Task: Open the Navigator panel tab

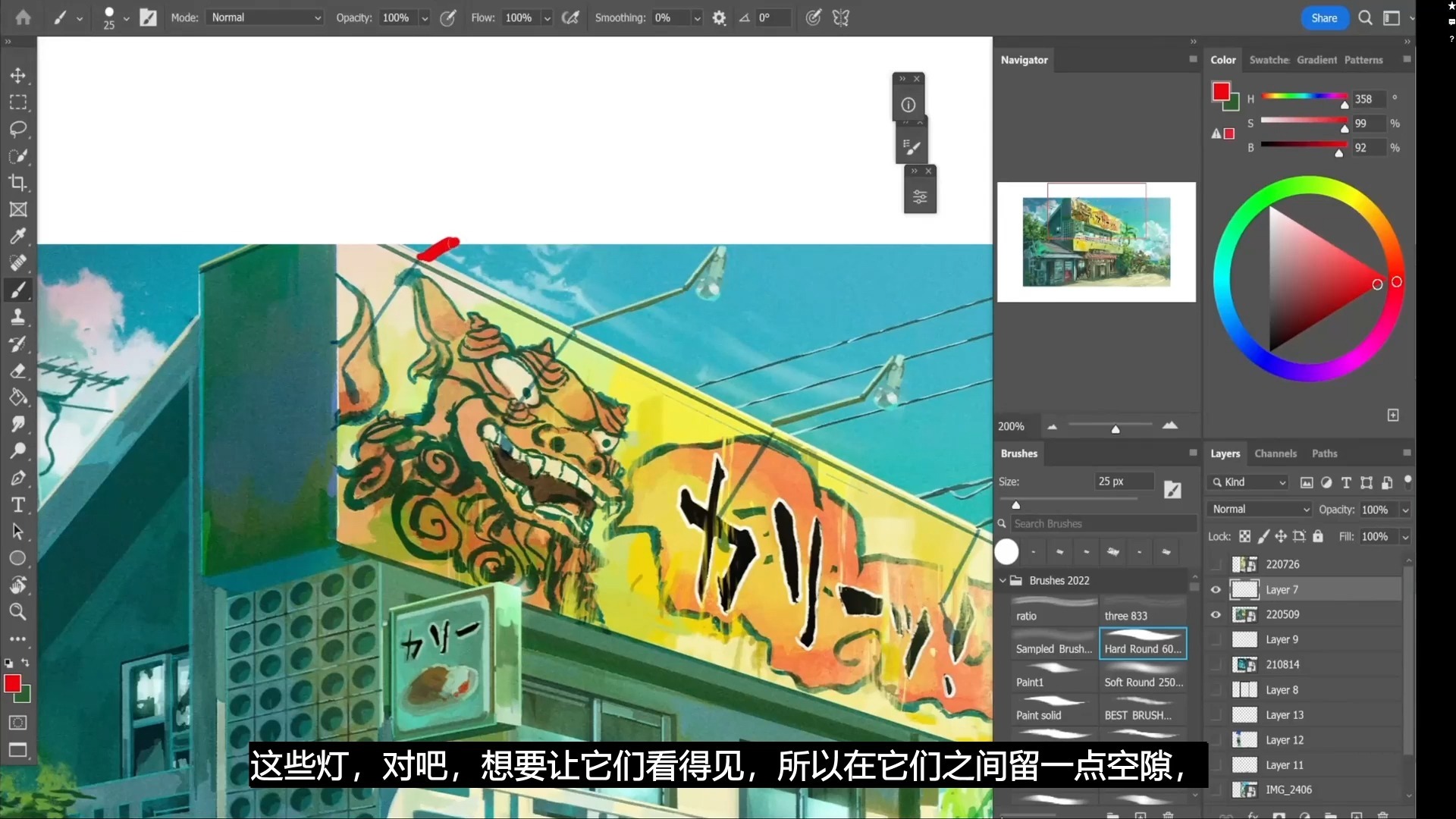Action: click(1024, 60)
